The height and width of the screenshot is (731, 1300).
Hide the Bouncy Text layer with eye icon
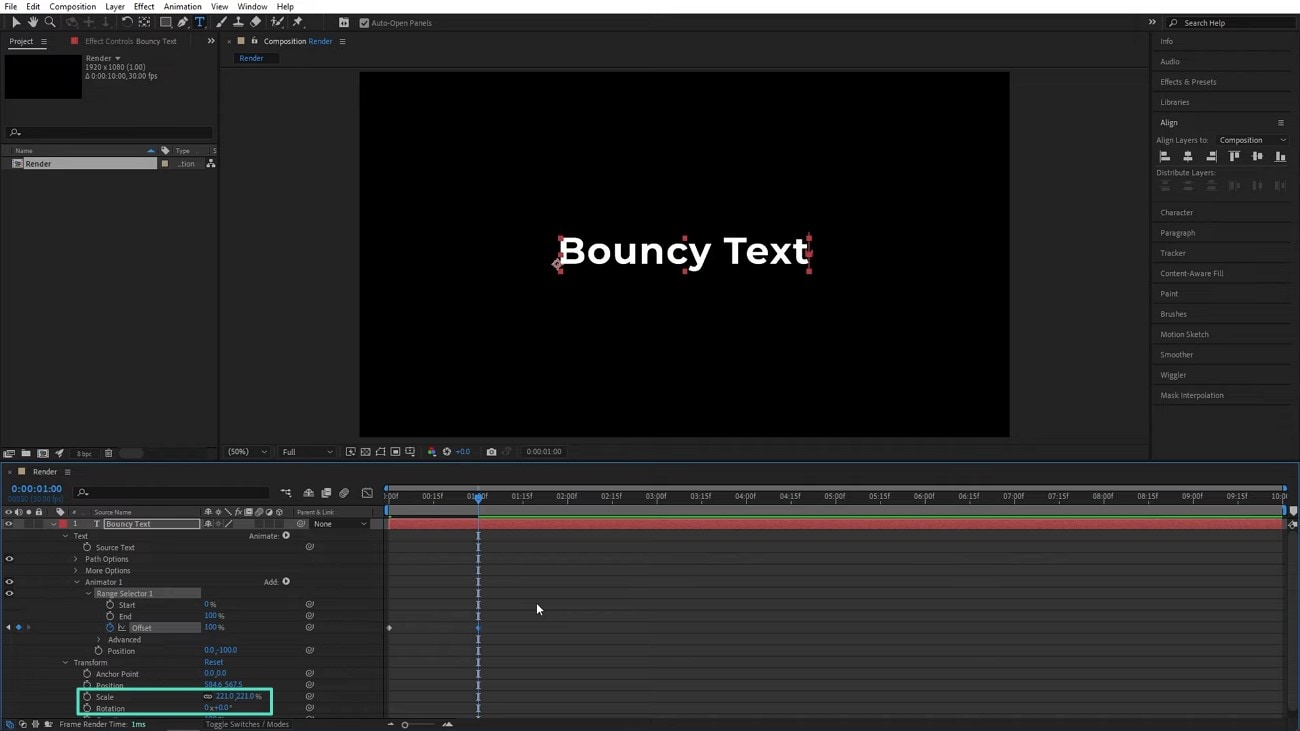pyautogui.click(x=9, y=524)
